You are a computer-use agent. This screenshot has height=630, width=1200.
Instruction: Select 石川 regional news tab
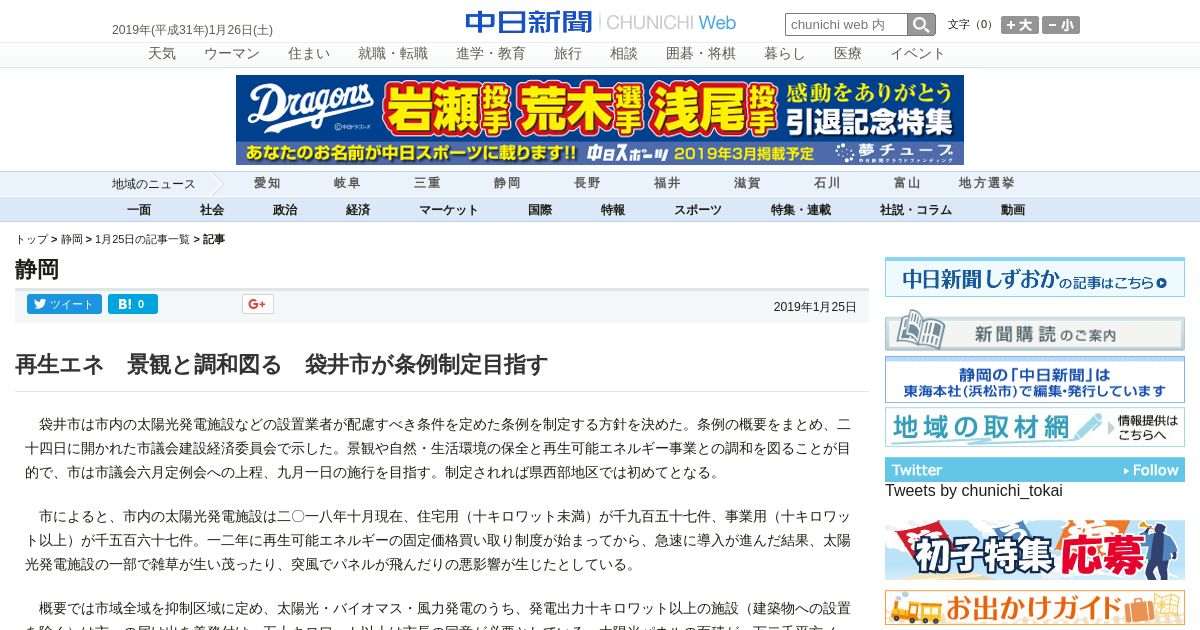(x=827, y=183)
